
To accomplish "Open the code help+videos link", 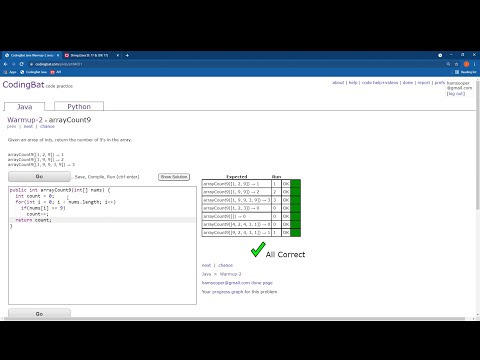I will (x=380, y=83).
